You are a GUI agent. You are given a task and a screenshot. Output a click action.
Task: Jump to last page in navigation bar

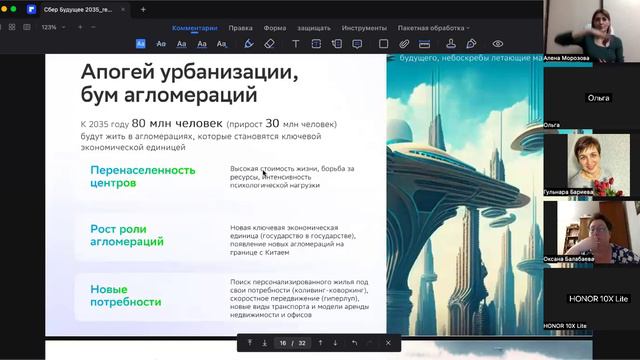[264, 343]
